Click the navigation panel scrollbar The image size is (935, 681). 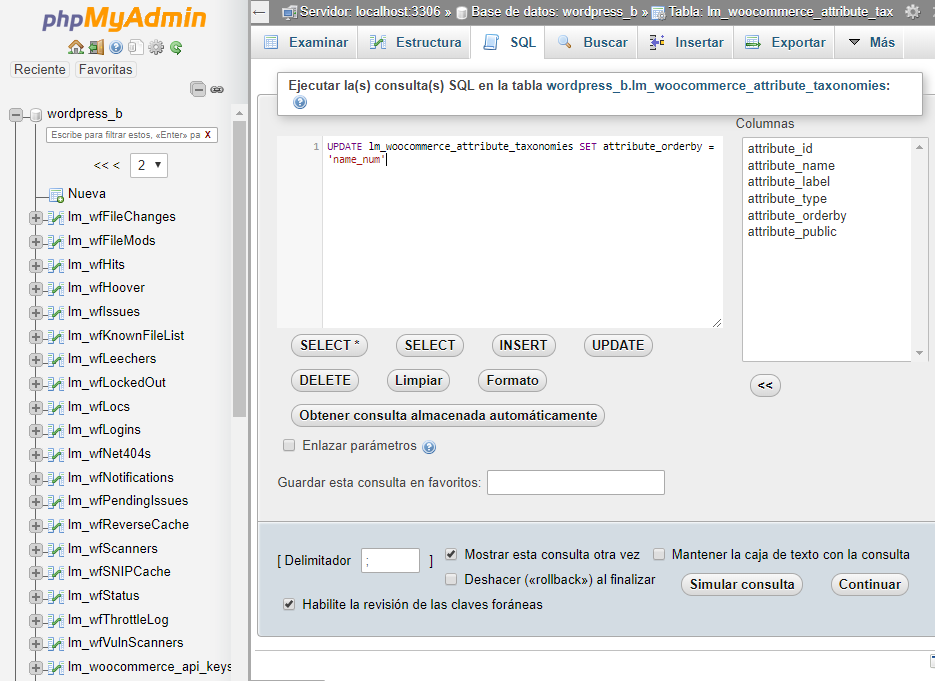(239, 268)
